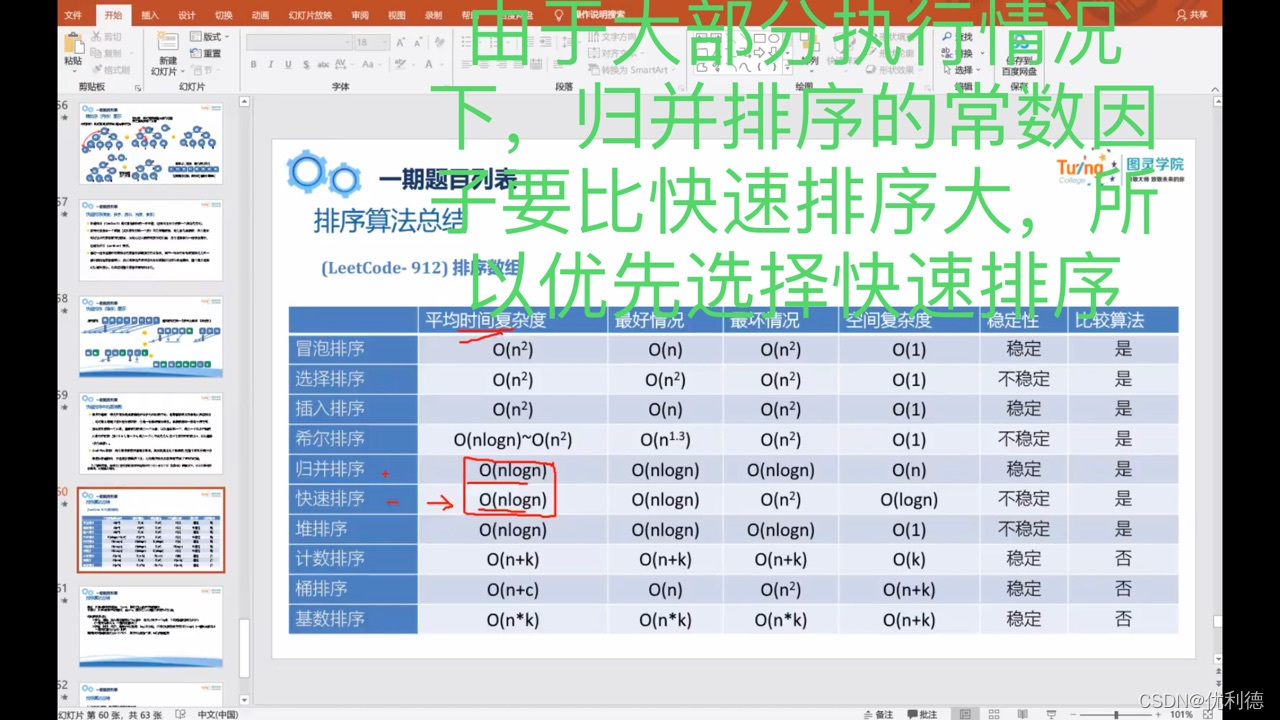Toggle text Shadow formatting
The height and width of the screenshot is (720, 1280).
306,64
